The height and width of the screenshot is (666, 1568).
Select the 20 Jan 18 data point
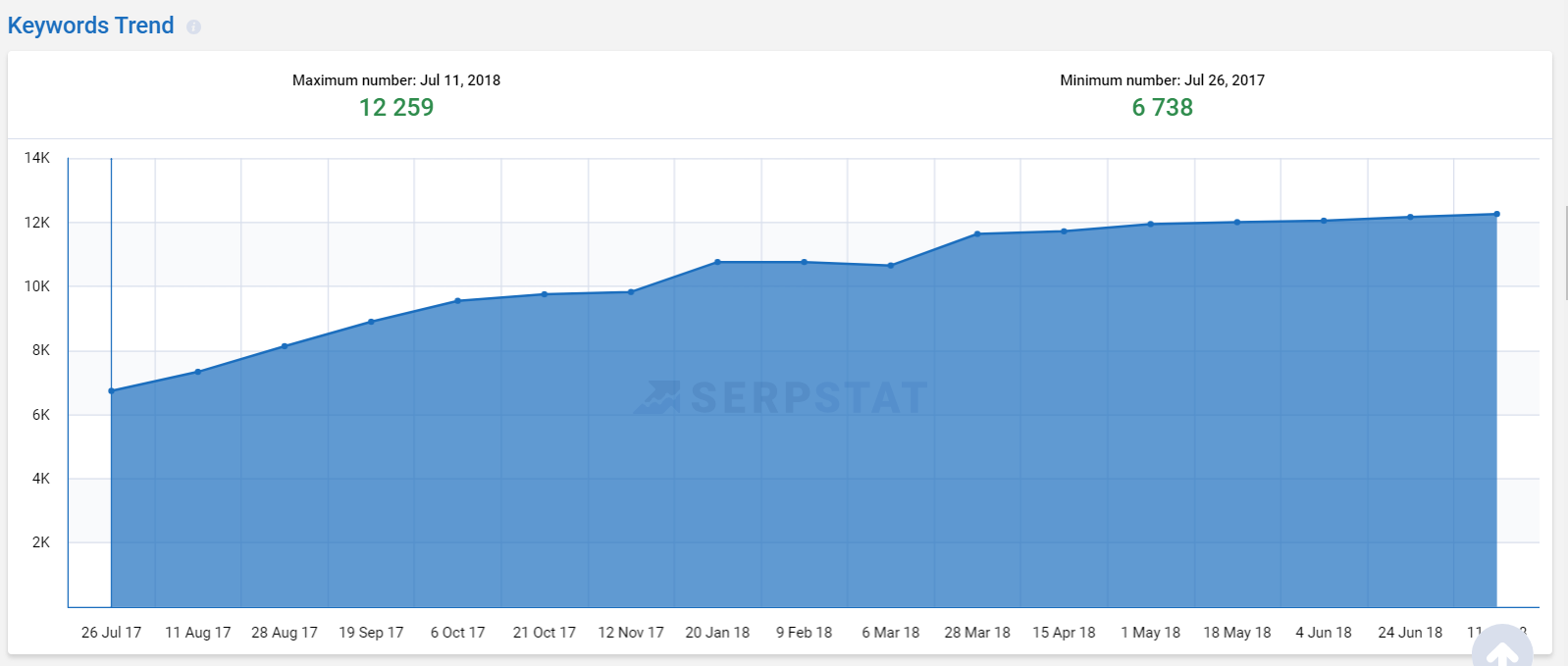click(717, 262)
